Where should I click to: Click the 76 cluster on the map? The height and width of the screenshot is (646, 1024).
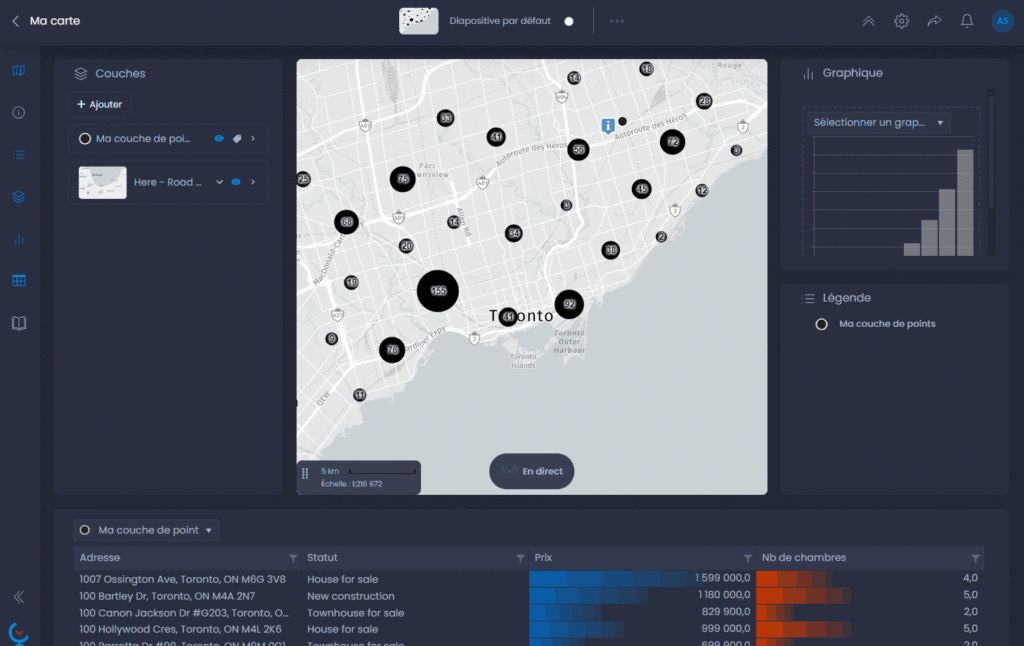[392, 350]
